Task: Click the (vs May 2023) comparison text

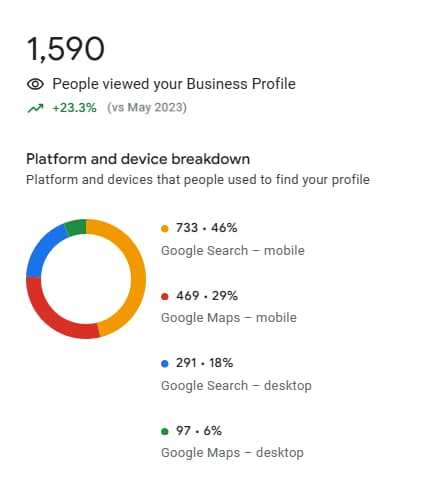Action: point(147,108)
